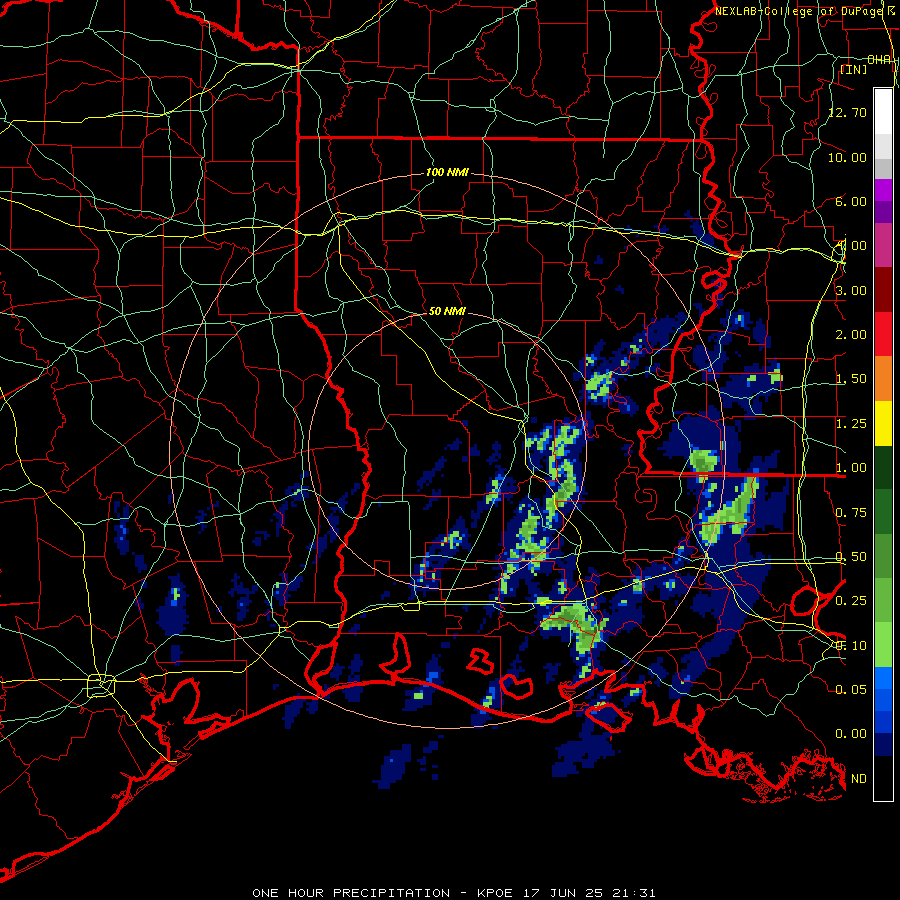Select the light blue legend swatch
Image resolution: width=900 pixels, height=900 pixels.
[883, 678]
